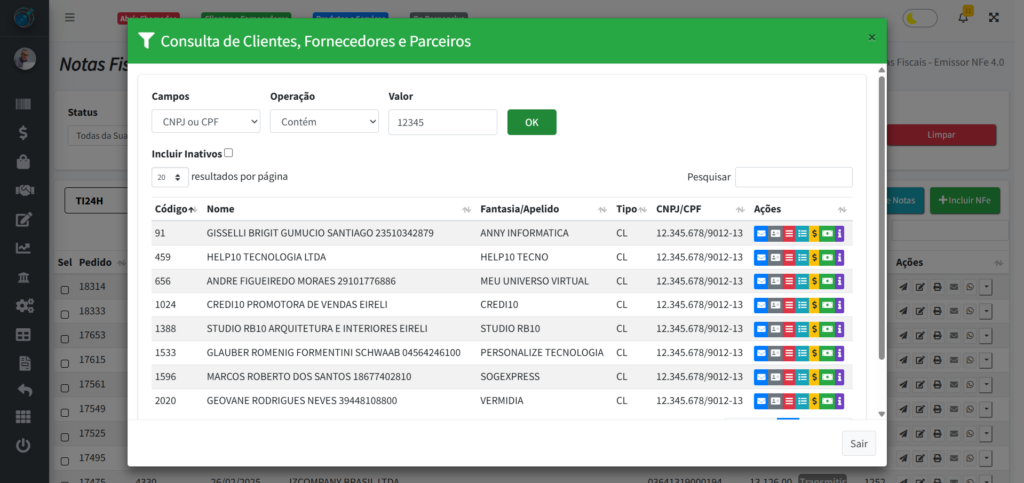Sort the table by Nome column header
The image size is (1024, 483).
[x=220, y=209]
